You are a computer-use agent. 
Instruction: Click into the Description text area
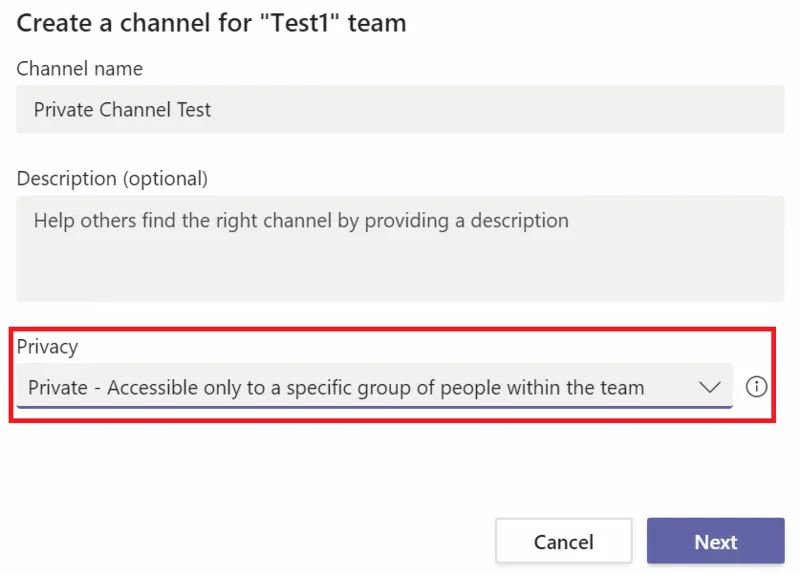(x=400, y=249)
